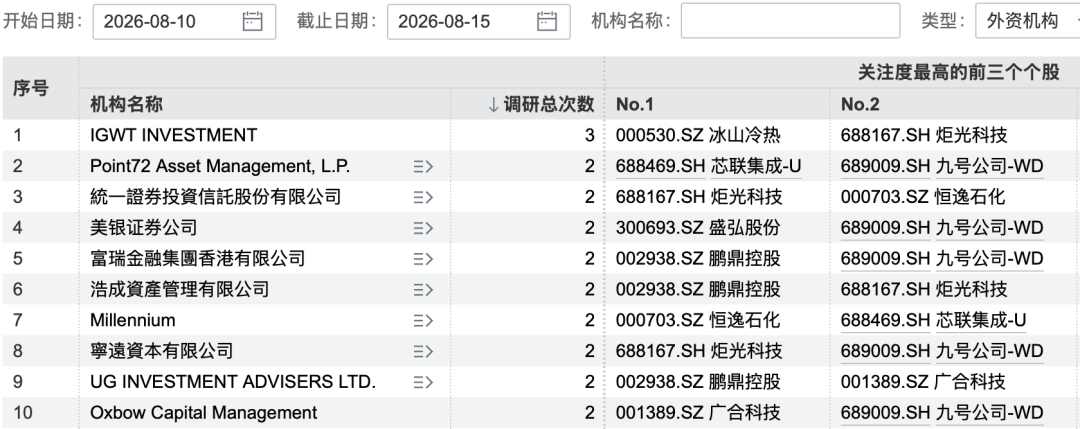The width and height of the screenshot is (1080, 429).
Task: Click the end date field 2026-08-15
Action: point(479,21)
